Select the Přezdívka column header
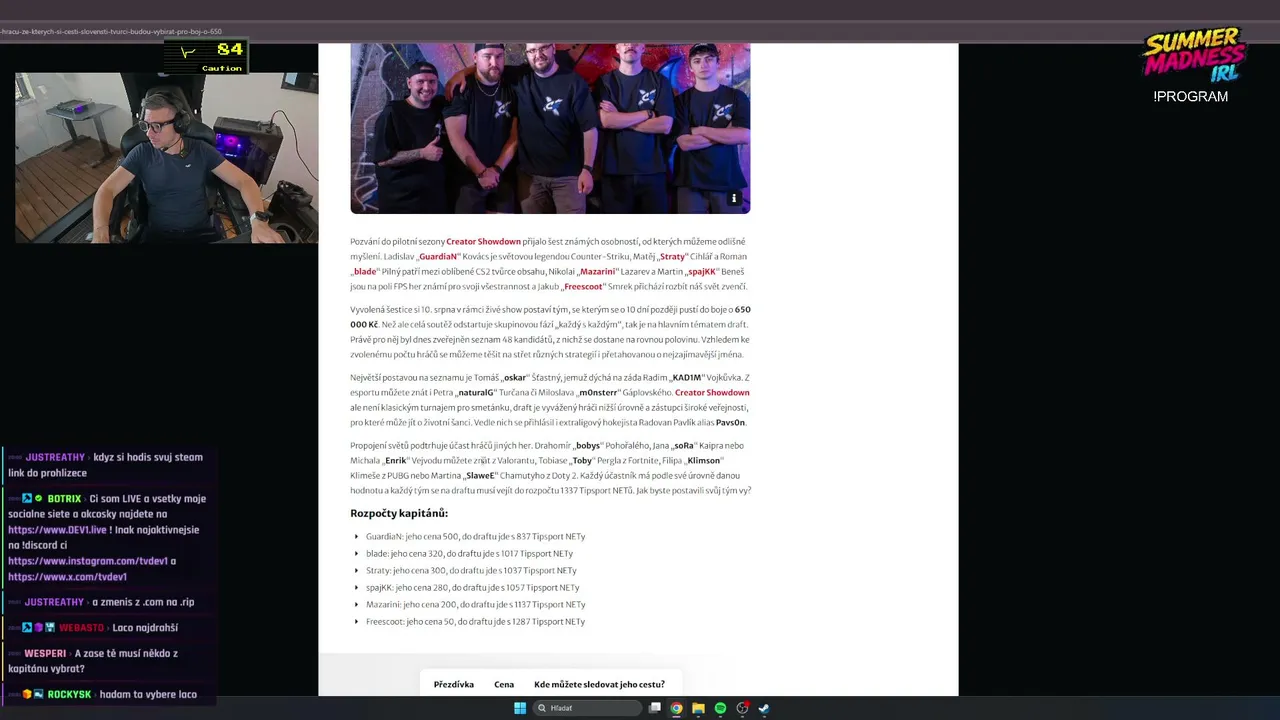Viewport: 1280px width, 720px height. 454,684
